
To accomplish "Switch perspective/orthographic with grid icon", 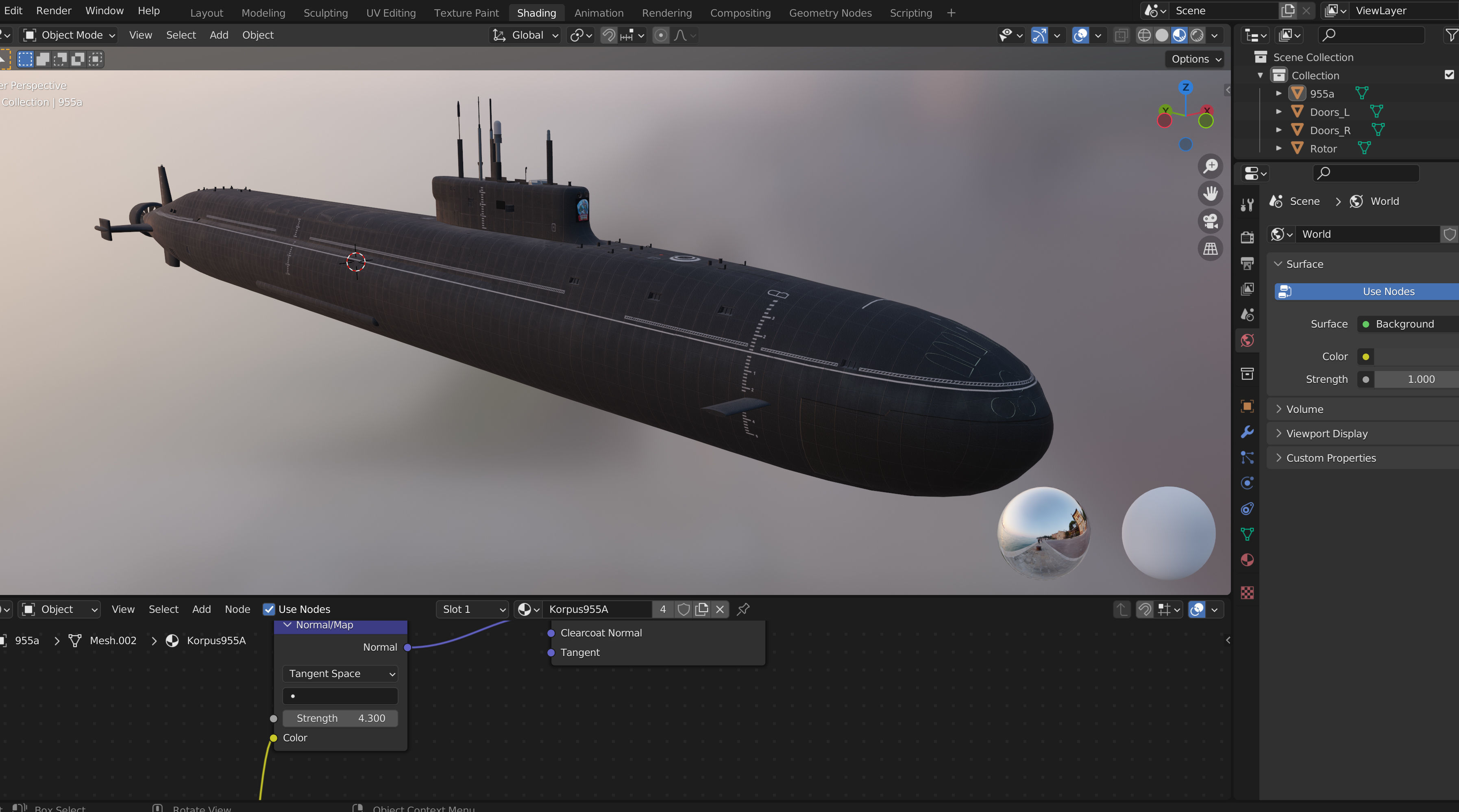I will [1211, 249].
